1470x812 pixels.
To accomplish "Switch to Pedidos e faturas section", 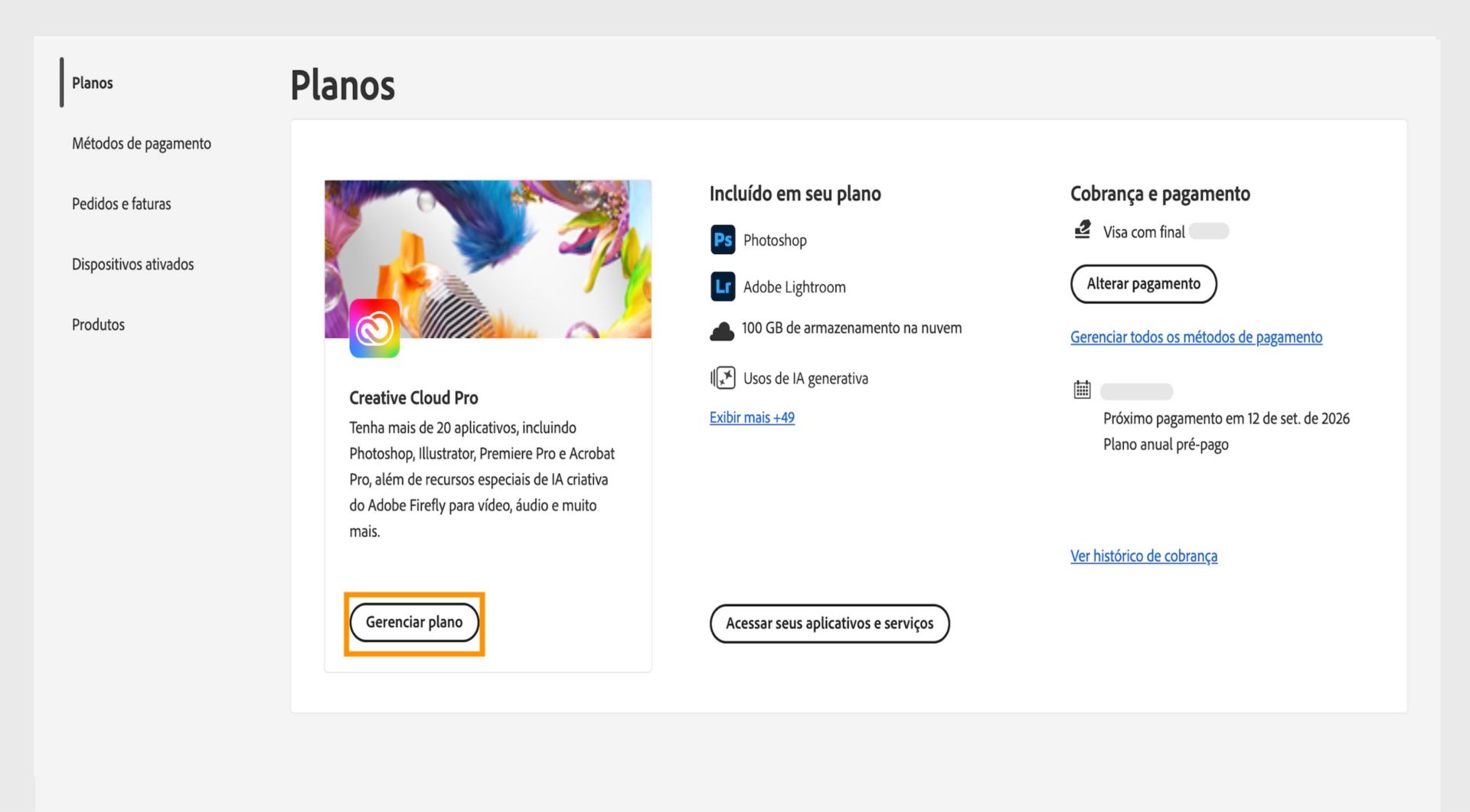I will coord(121,204).
